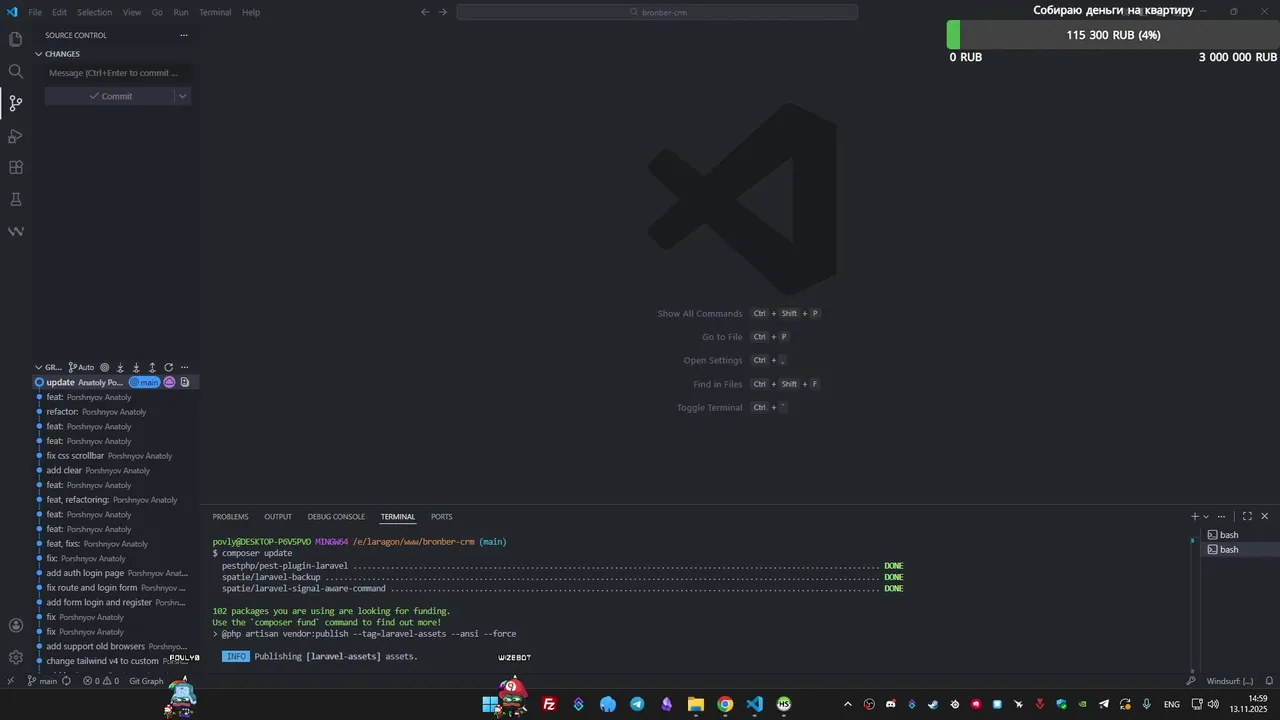Select the Source Control activity bar icon
Image resolution: width=1280 pixels, height=720 pixels.
(x=16, y=103)
